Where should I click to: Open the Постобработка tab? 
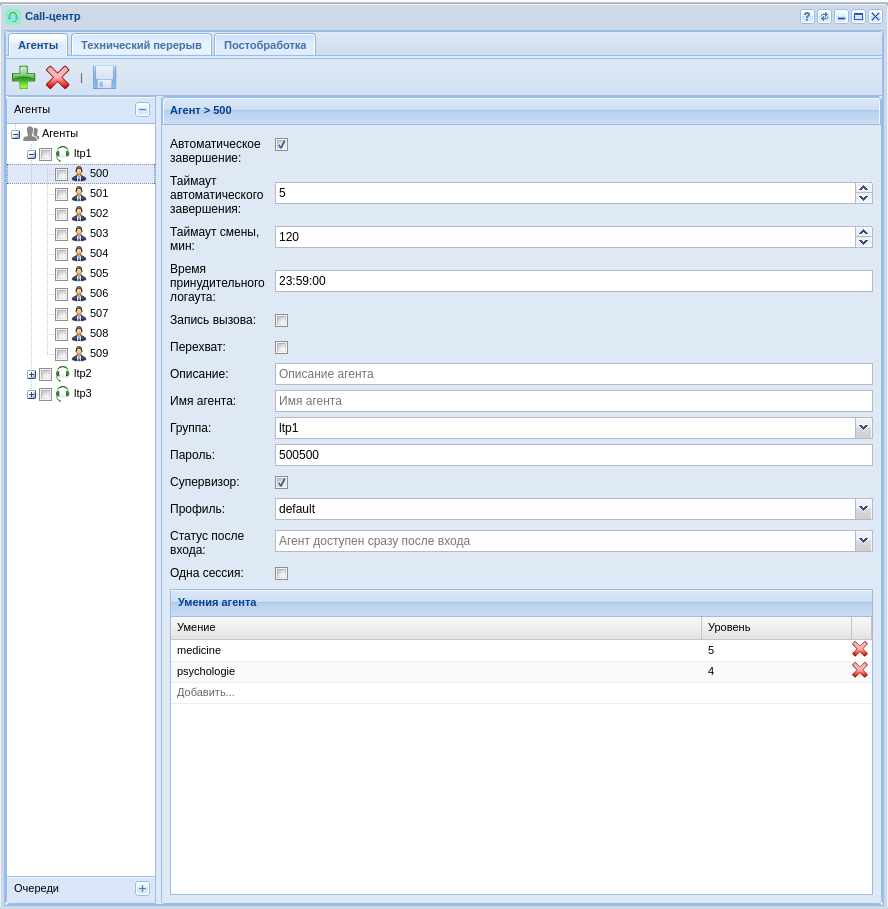coord(265,45)
